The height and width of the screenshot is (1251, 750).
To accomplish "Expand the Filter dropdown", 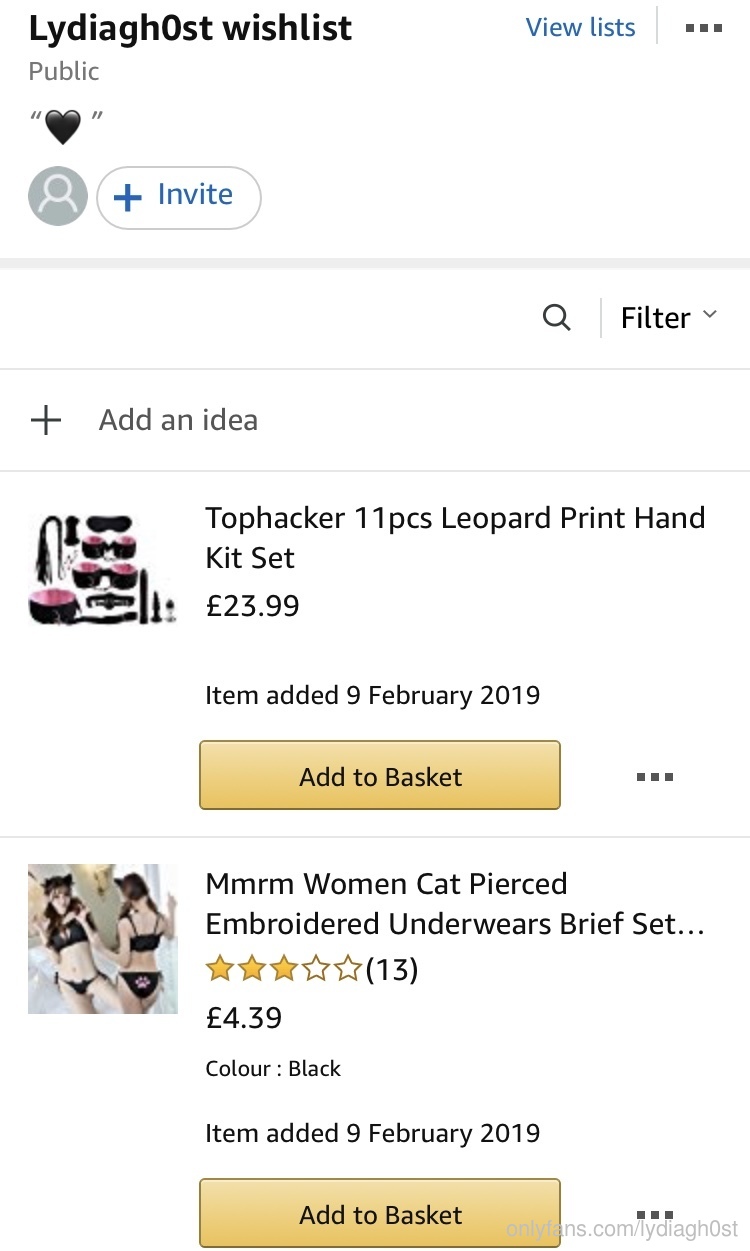I will (x=669, y=318).
